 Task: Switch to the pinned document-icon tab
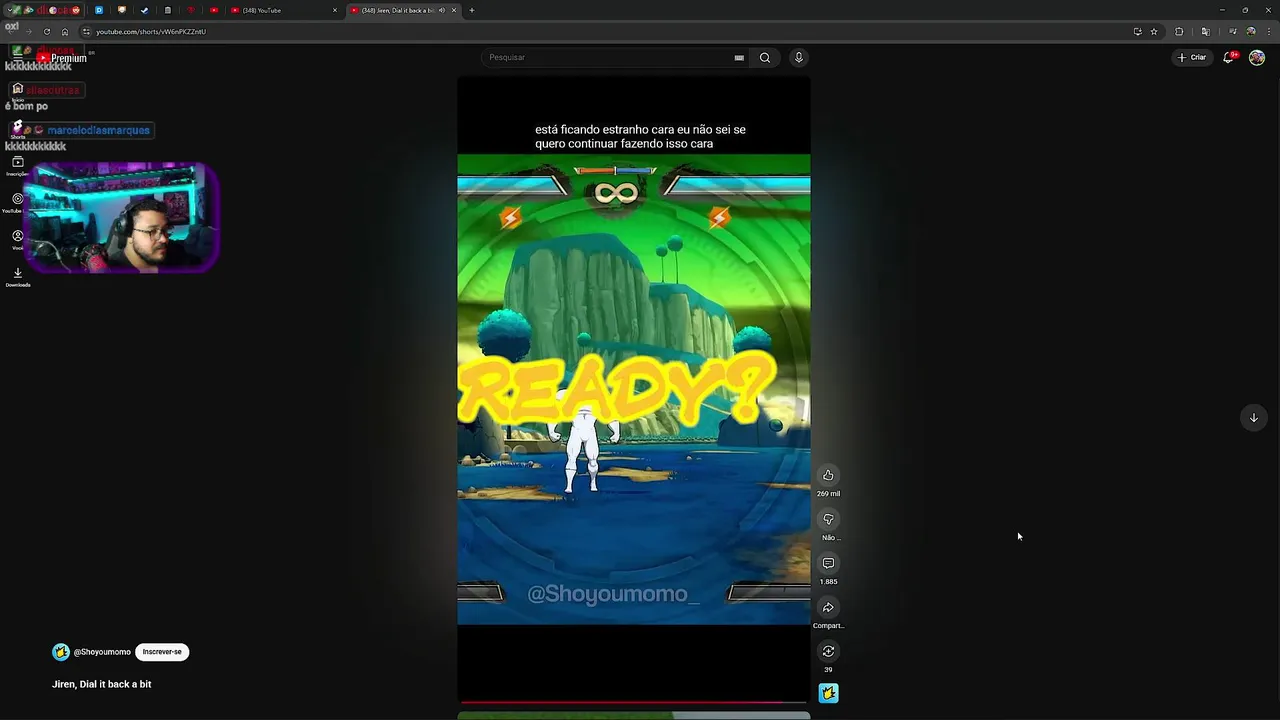coord(168,10)
